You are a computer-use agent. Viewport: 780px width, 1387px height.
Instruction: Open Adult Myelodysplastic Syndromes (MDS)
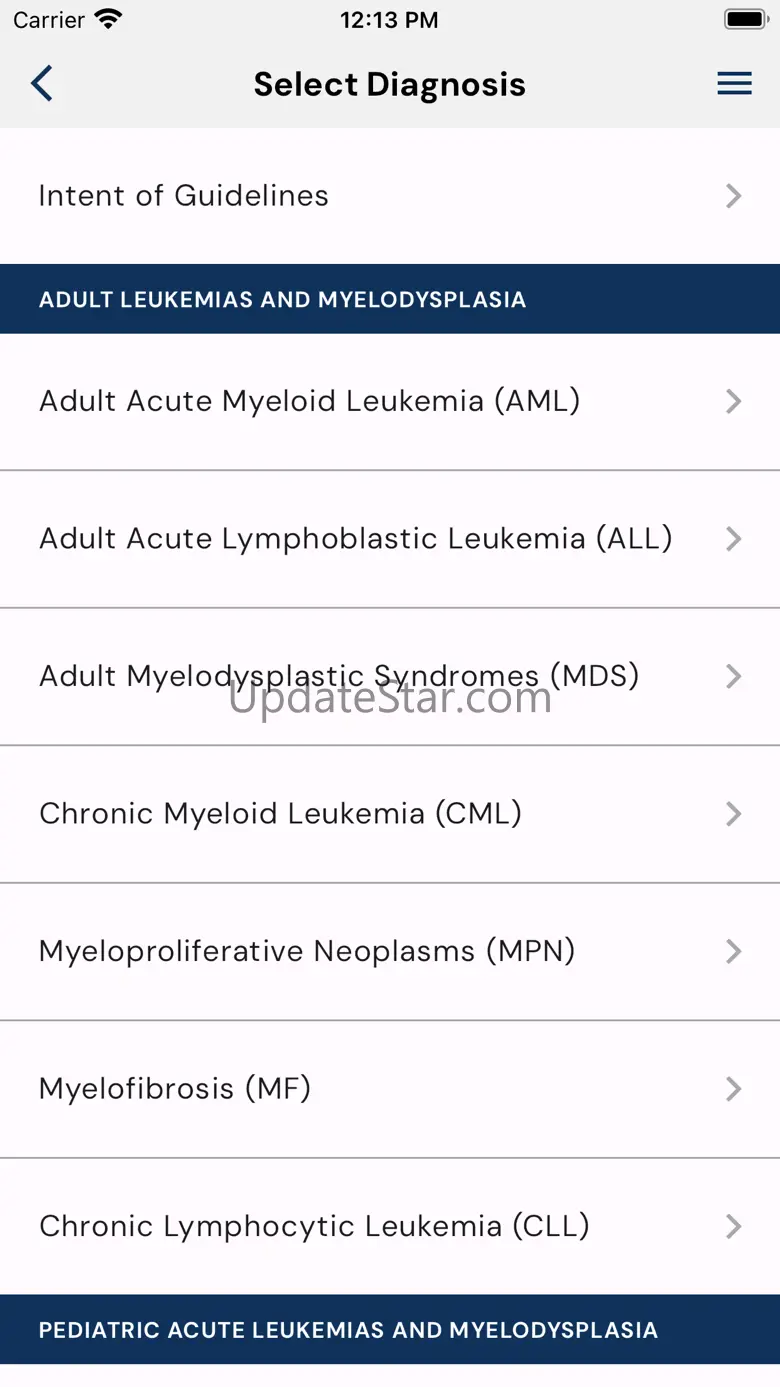[x=339, y=676]
